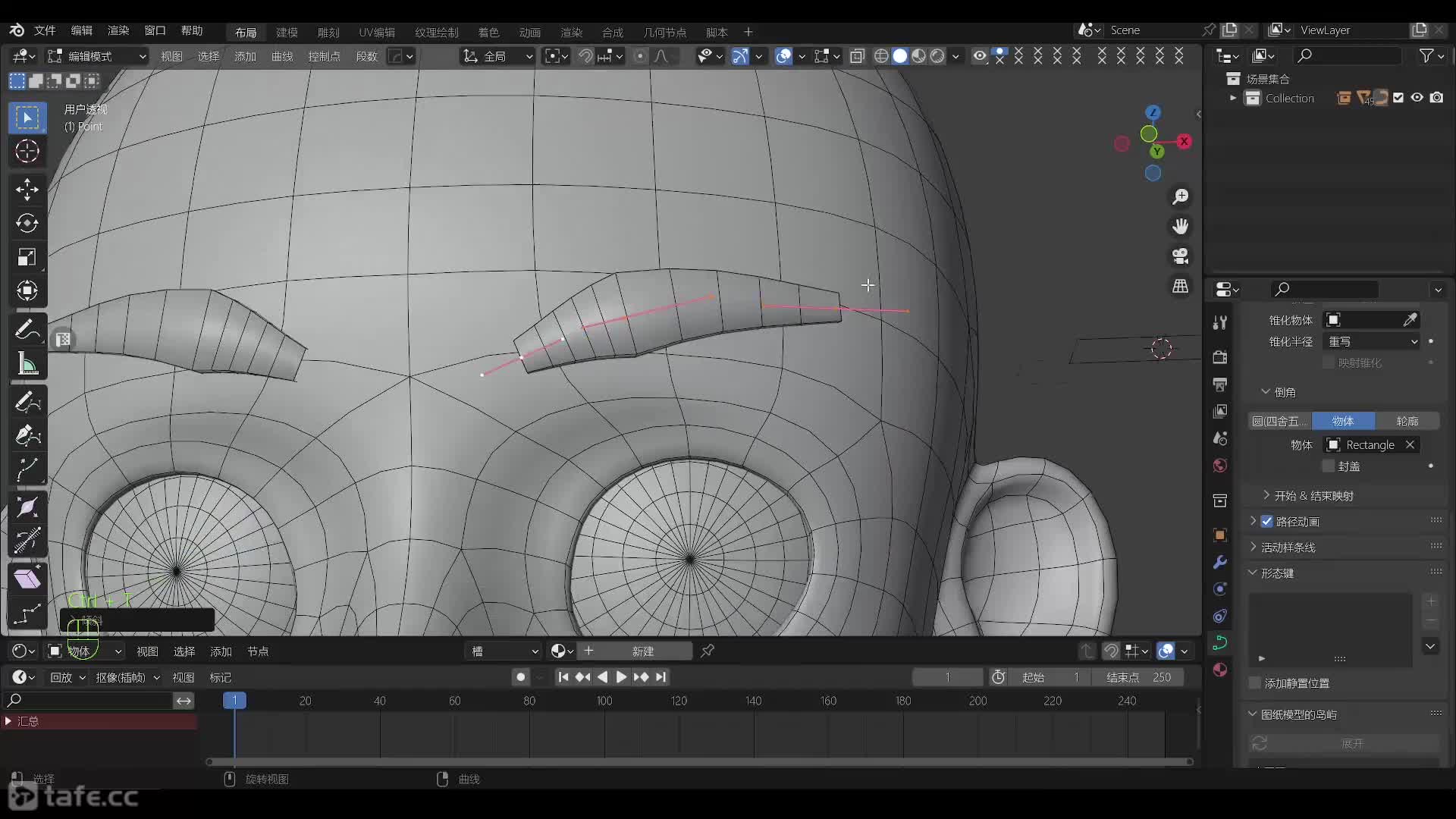
Task: Enable the 封盖 checkbox
Action: (1329, 466)
